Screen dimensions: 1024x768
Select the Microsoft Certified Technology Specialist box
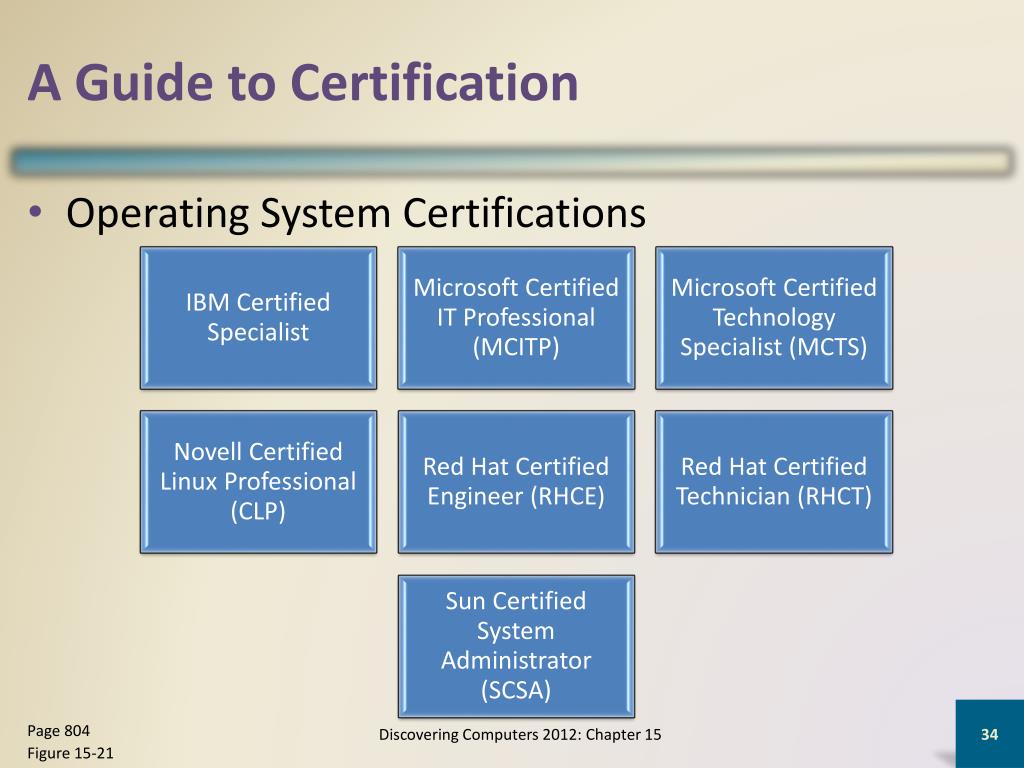773,317
